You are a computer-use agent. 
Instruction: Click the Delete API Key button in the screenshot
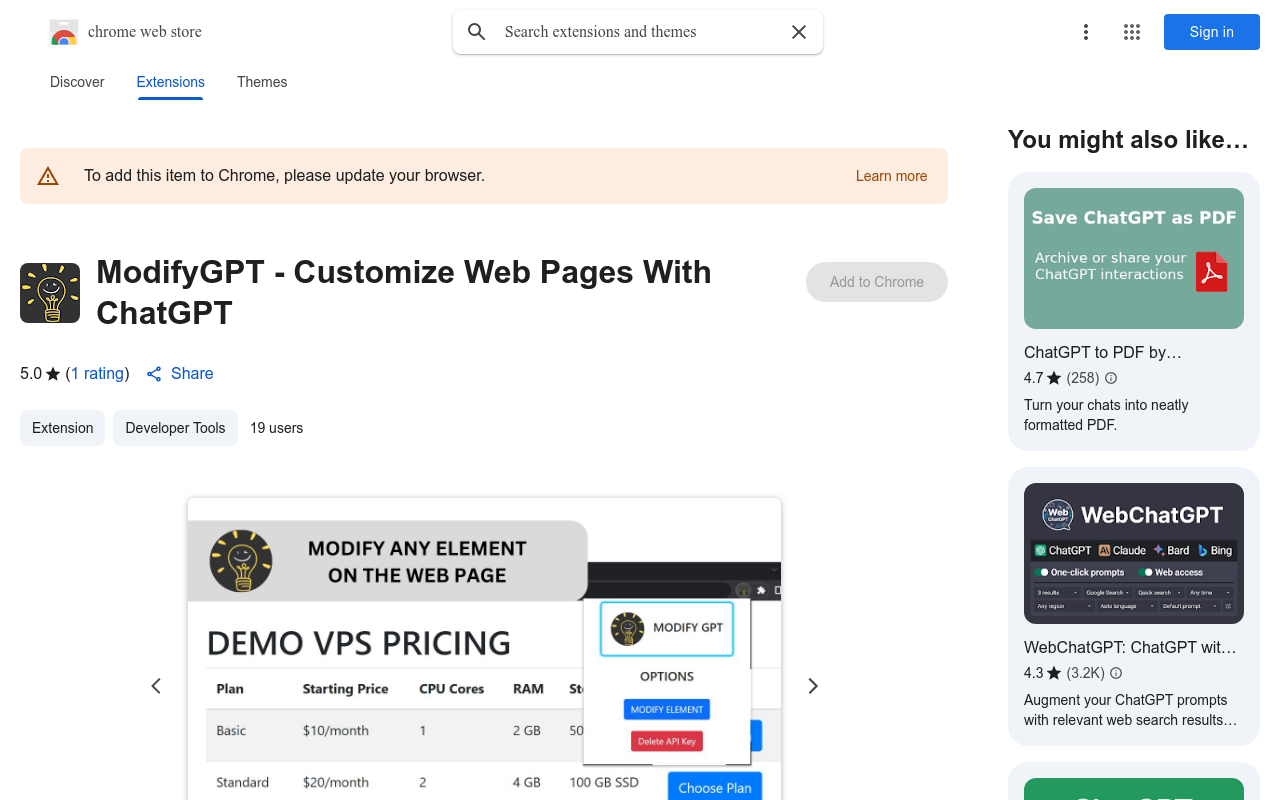click(x=667, y=741)
